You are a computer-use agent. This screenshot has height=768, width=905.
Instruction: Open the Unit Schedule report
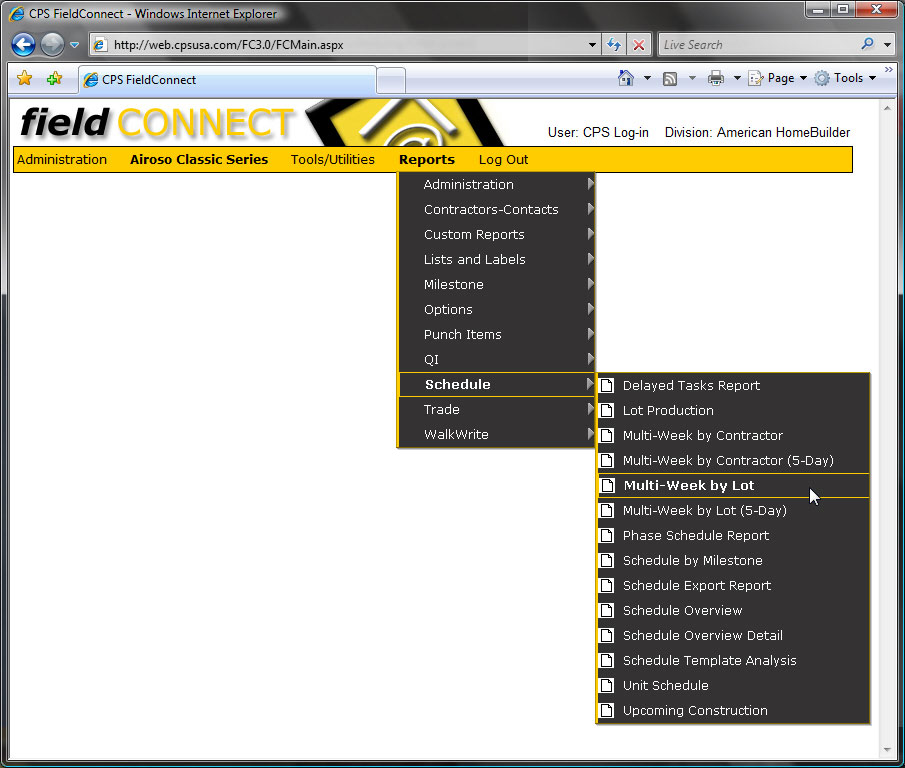point(733,685)
